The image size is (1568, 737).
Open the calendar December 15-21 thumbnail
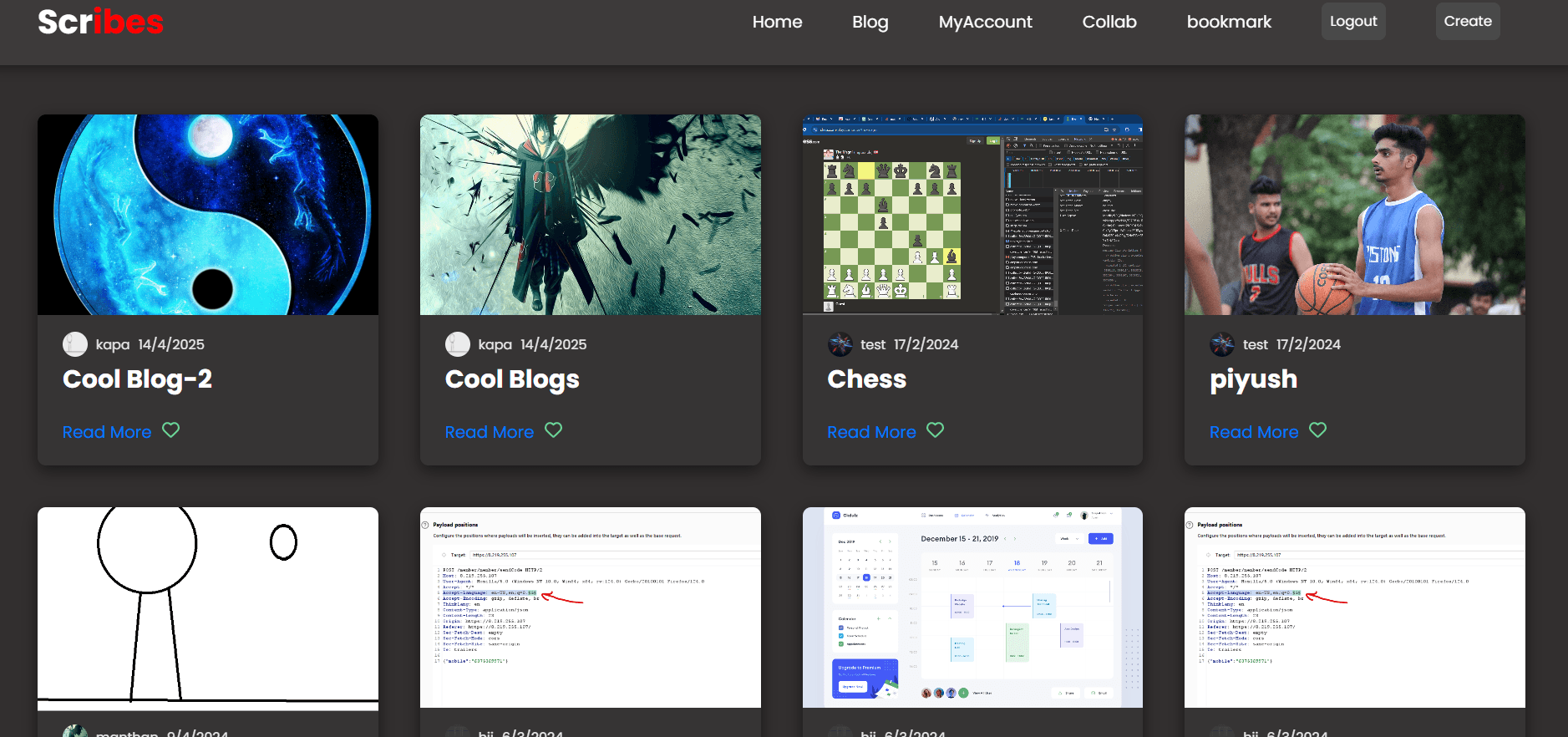pyautogui.click(x=972, y=607)
